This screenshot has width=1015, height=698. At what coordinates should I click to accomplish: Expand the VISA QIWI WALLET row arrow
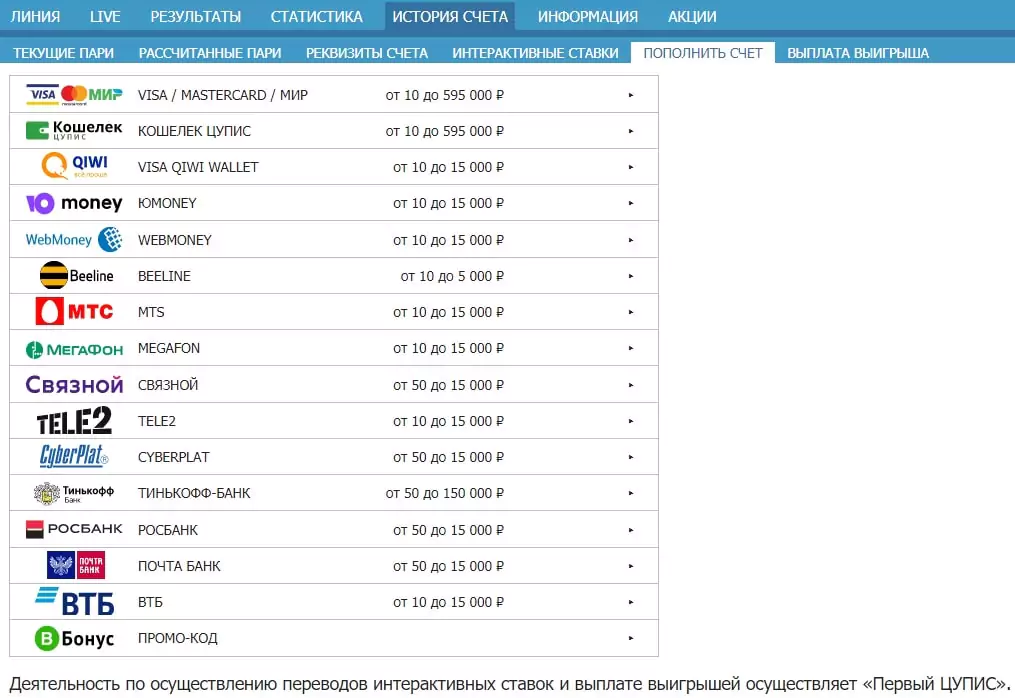pos(630,167)
